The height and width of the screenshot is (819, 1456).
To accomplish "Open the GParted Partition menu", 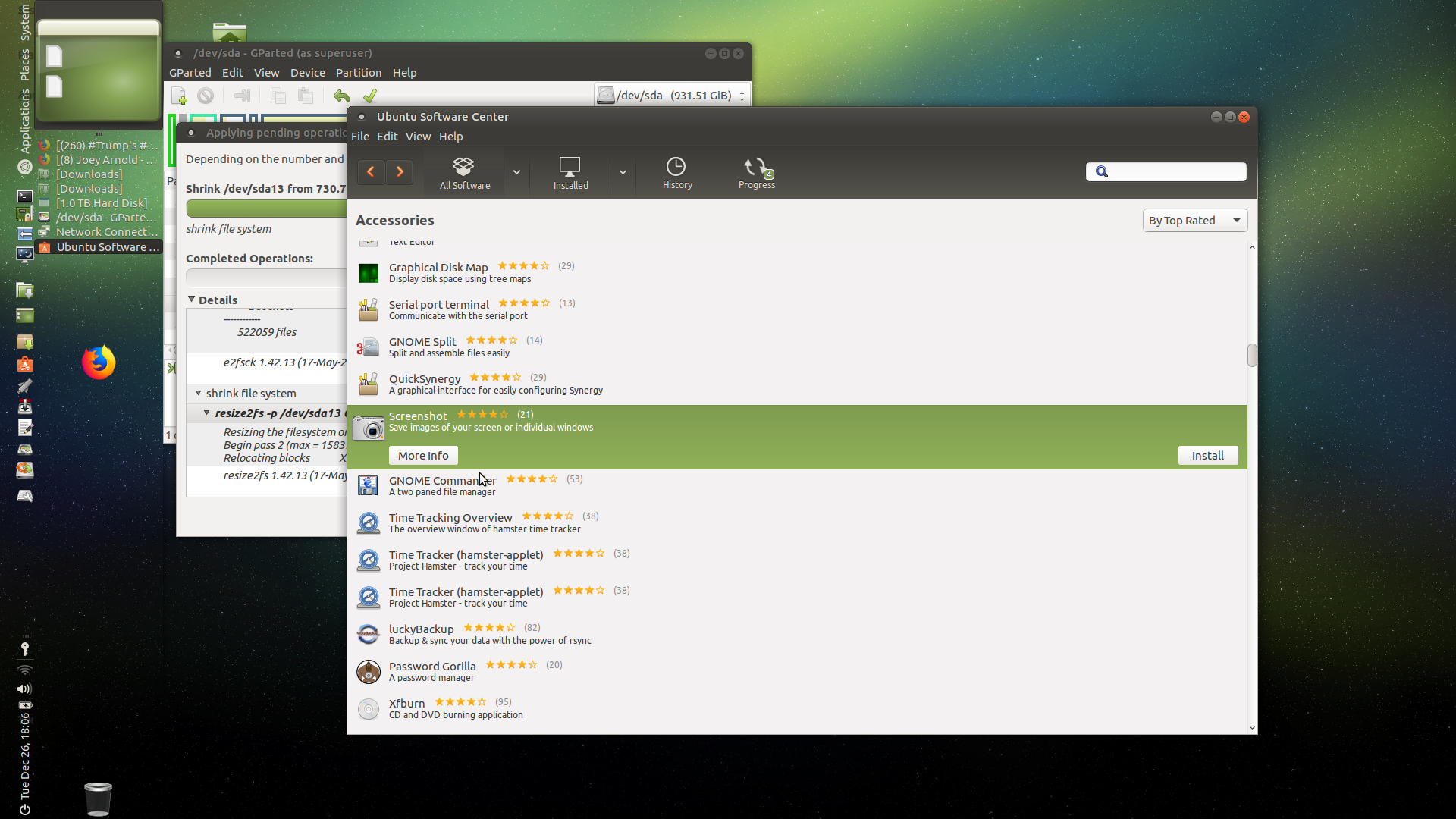I will click(358, 72).
